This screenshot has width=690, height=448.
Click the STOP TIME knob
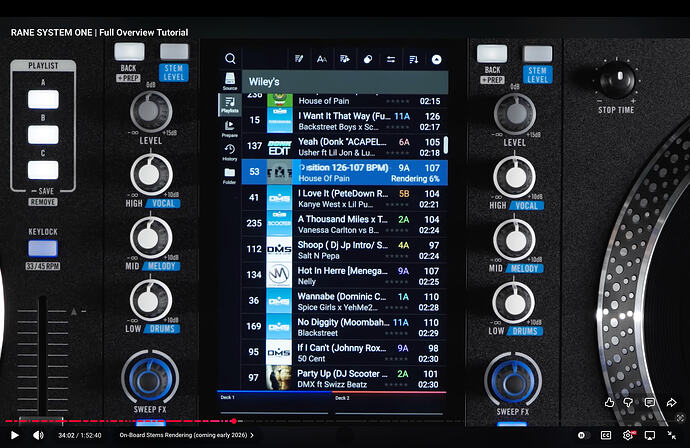pos(616,80)
